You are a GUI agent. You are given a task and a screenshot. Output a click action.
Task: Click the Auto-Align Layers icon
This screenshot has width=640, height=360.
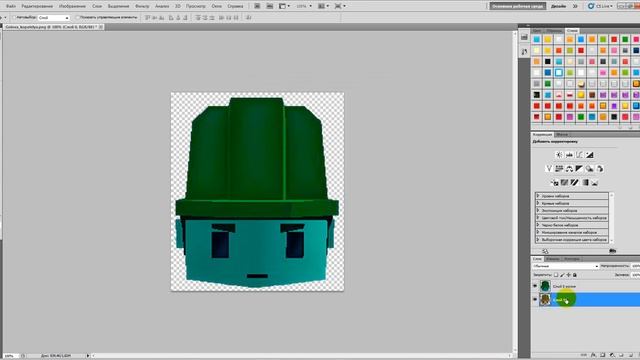(x=249, y=18)
